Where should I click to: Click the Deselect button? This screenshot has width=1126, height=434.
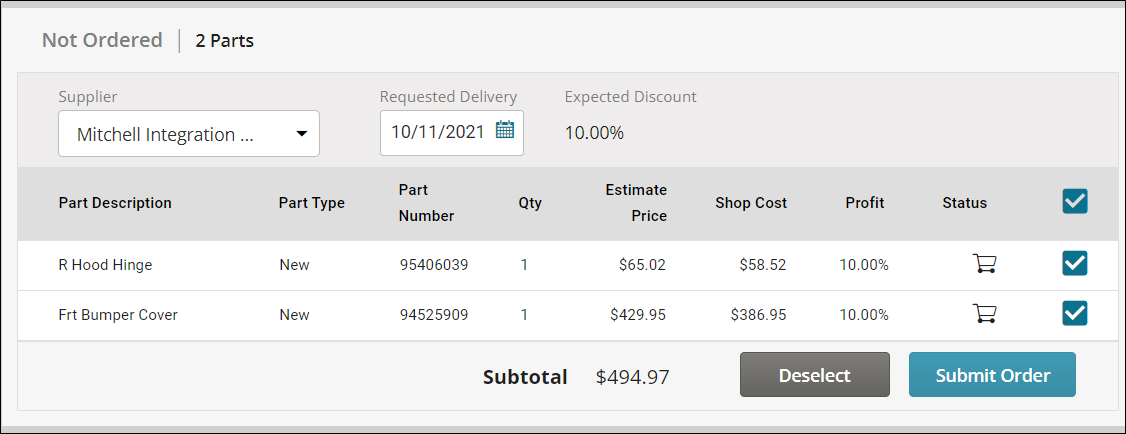[814, 374]
